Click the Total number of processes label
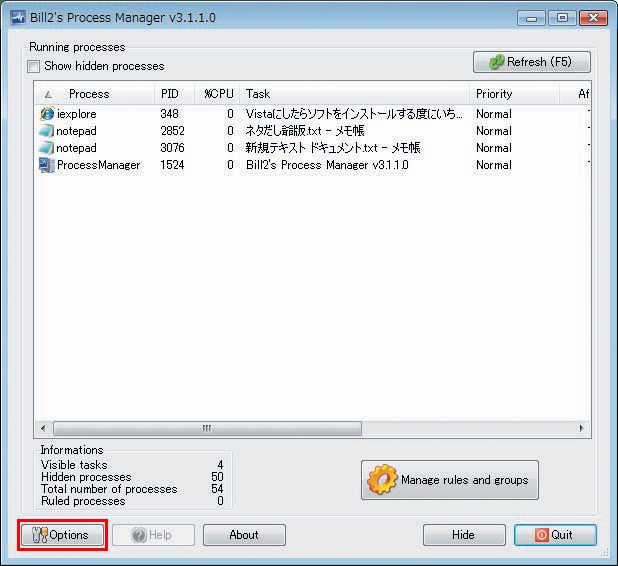 click(x=109, y=489)
